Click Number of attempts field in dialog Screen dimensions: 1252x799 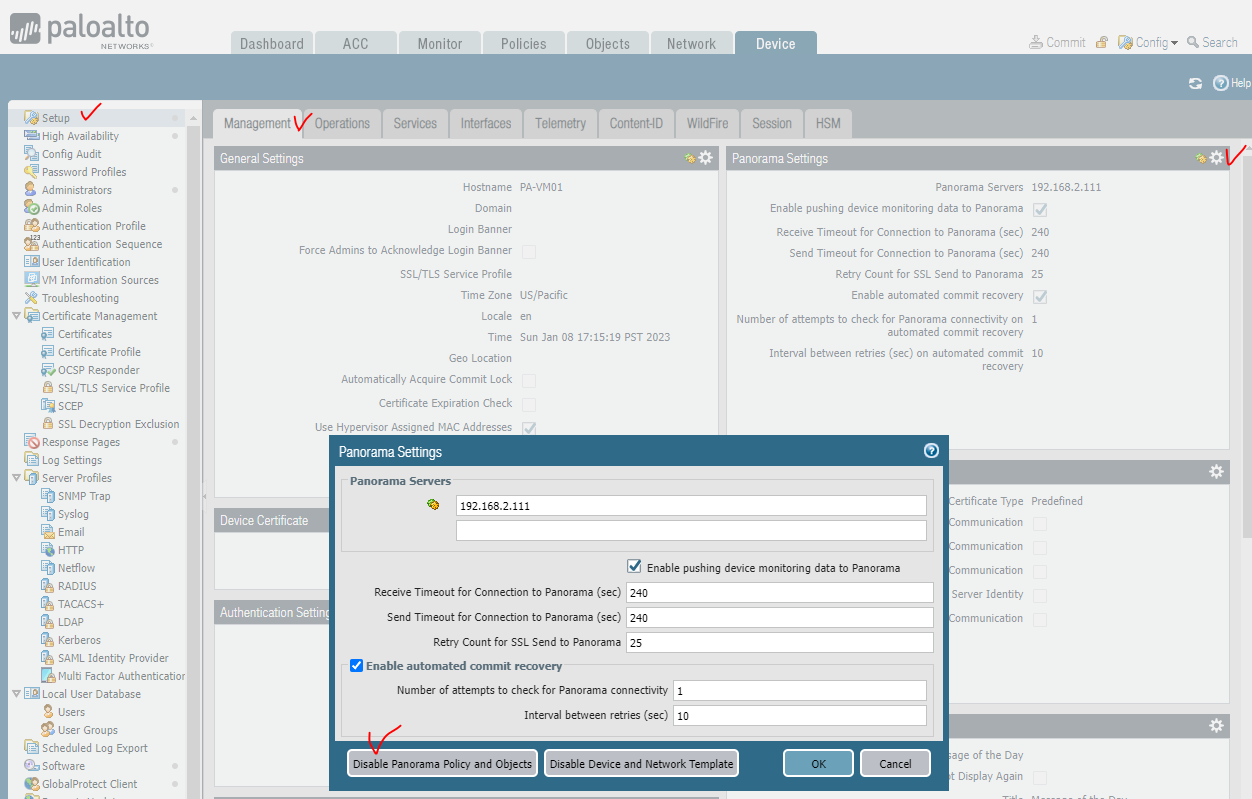click(800, 691)
